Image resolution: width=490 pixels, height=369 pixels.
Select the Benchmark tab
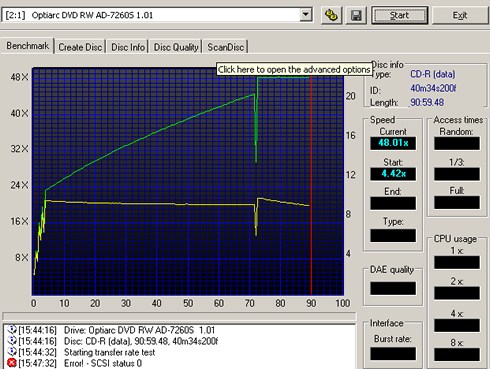(27, 46)
